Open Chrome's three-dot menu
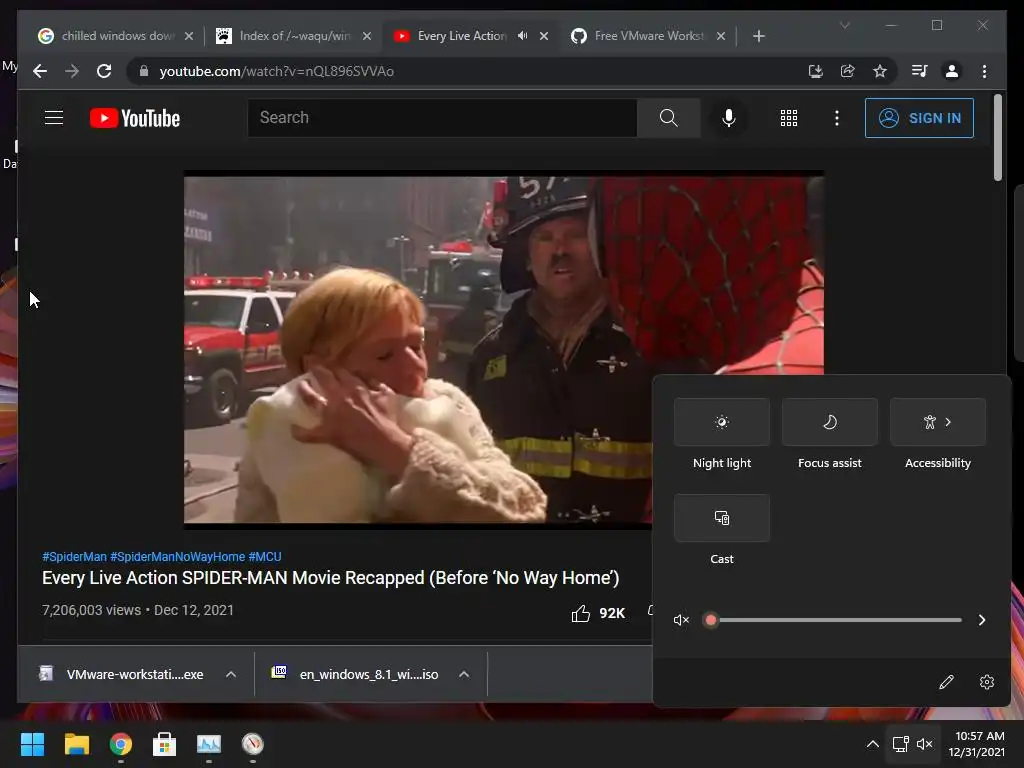1024x768 pixels. click(x=984, y=71)
